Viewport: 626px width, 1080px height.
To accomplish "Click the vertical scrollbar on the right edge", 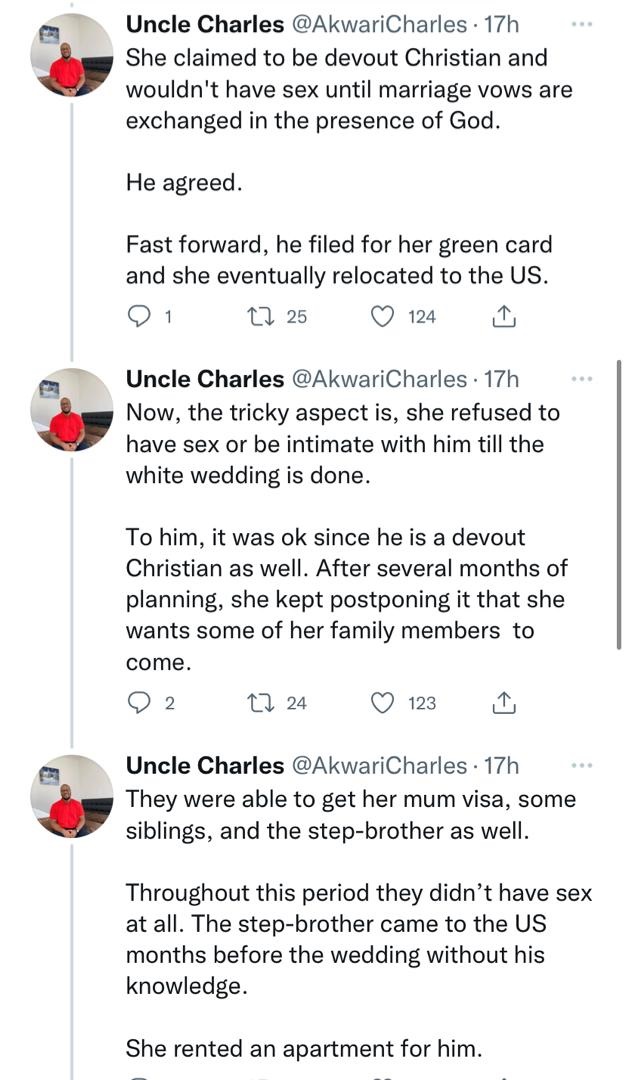I will (620, 500).
